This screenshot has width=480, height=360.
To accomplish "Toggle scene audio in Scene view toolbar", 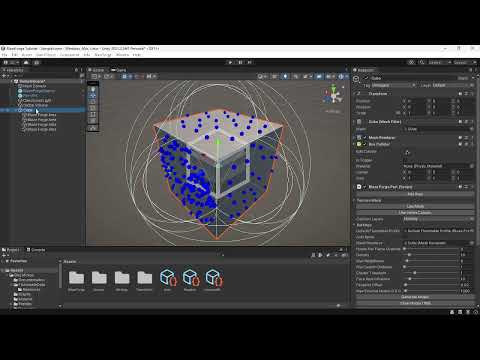I will (295, 76).
